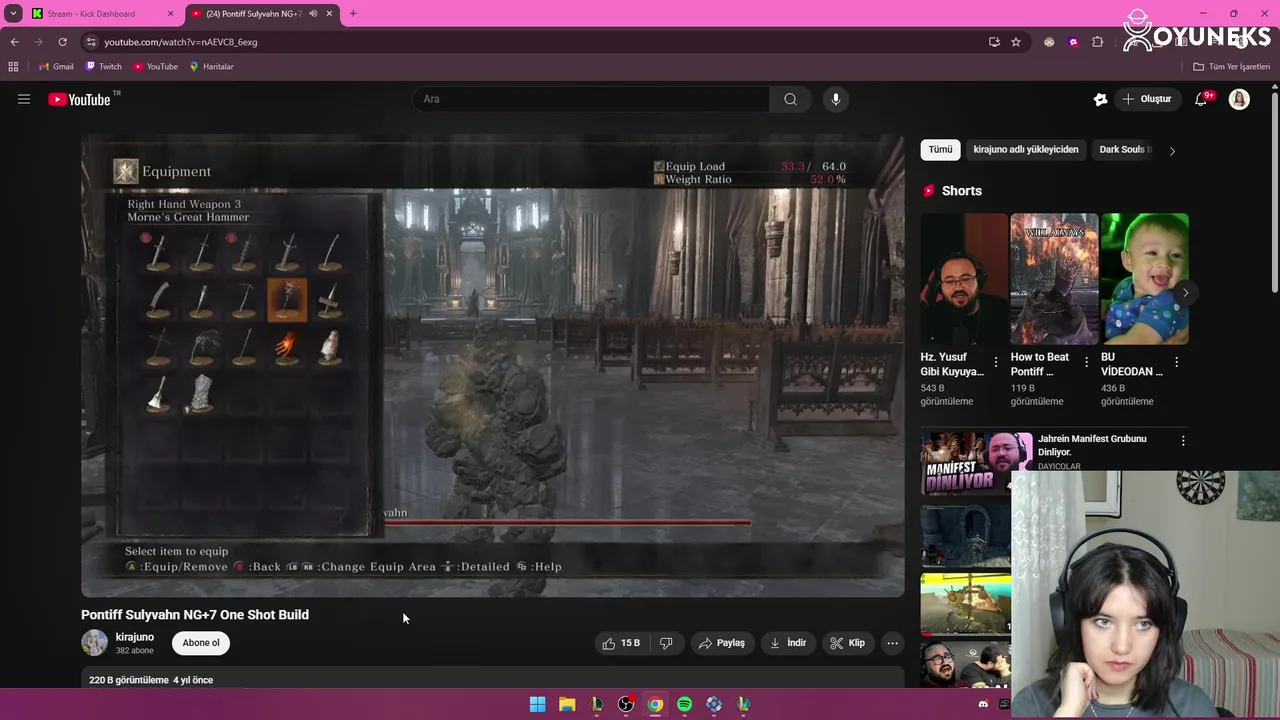1280x720 pixels.
Task: Open options for Jahrein Manifest video
Action: point(1183,441)
